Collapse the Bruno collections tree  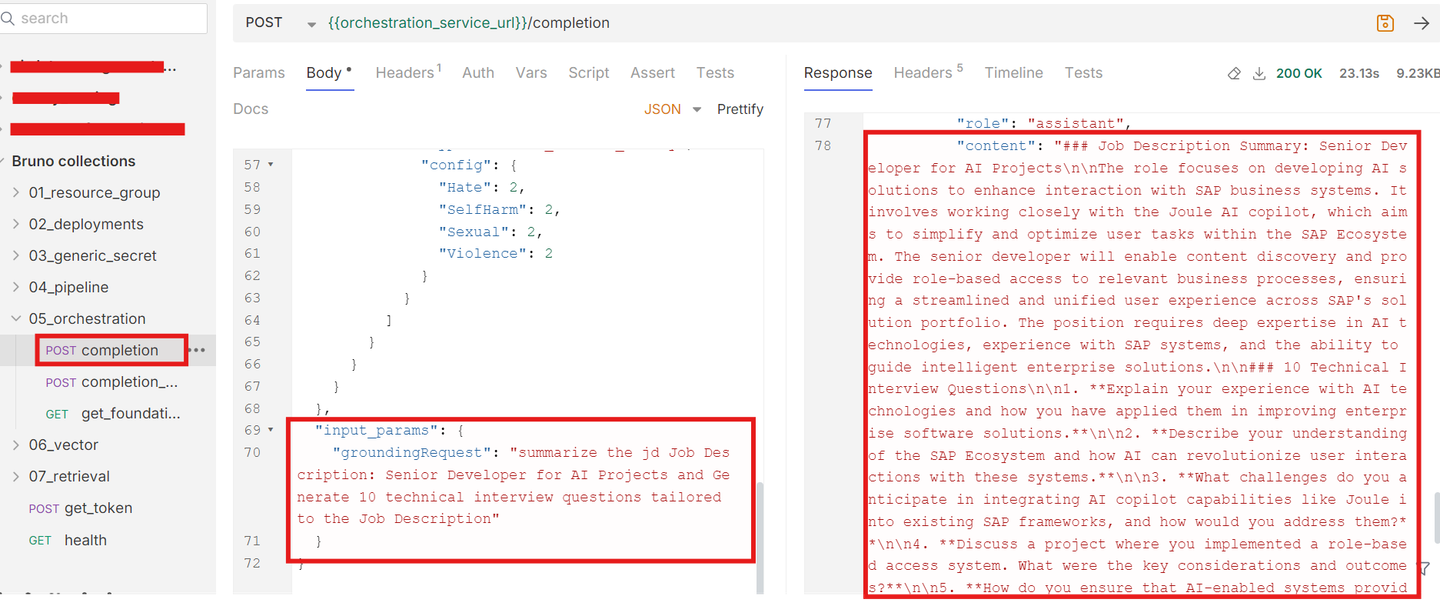pyautogui.click(x=73, y=161)
